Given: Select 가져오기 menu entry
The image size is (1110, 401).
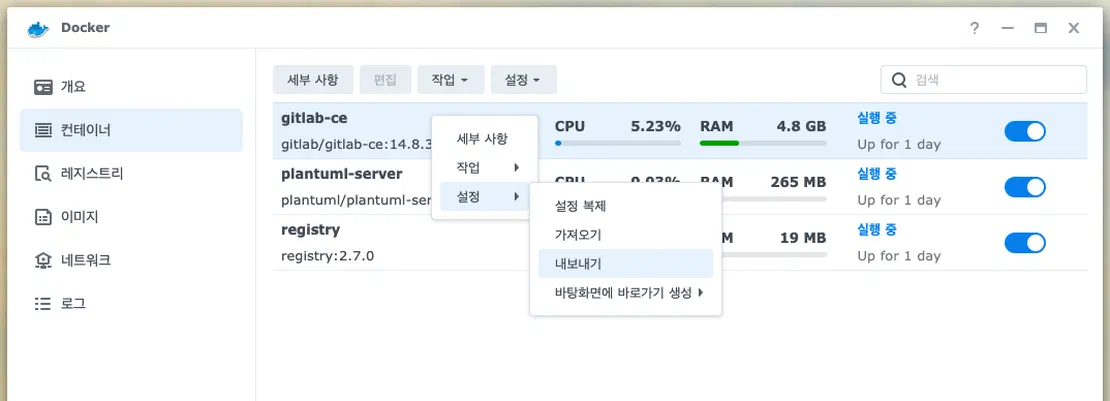Looking at the screenshot, I should (x=626, y=235).
